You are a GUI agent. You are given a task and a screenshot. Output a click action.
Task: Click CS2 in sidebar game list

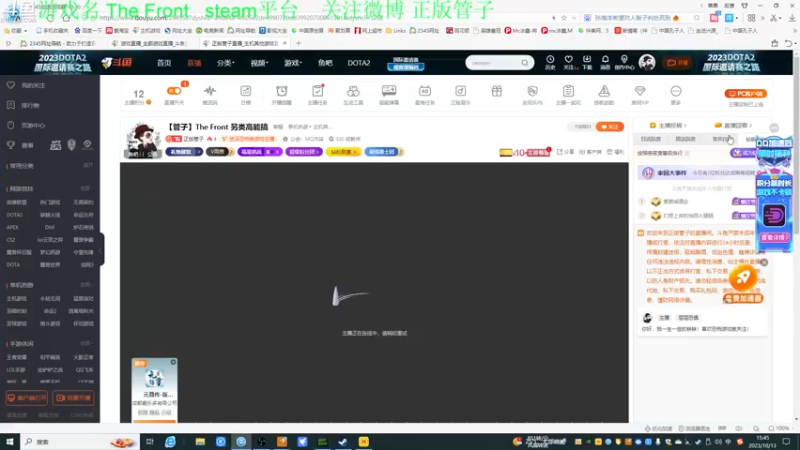(x=11, y=240)
